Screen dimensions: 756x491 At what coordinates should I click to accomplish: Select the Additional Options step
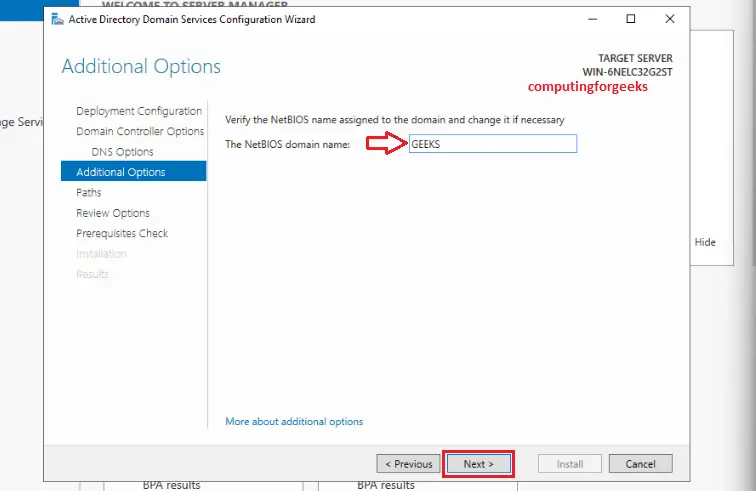tap(134, 172)
